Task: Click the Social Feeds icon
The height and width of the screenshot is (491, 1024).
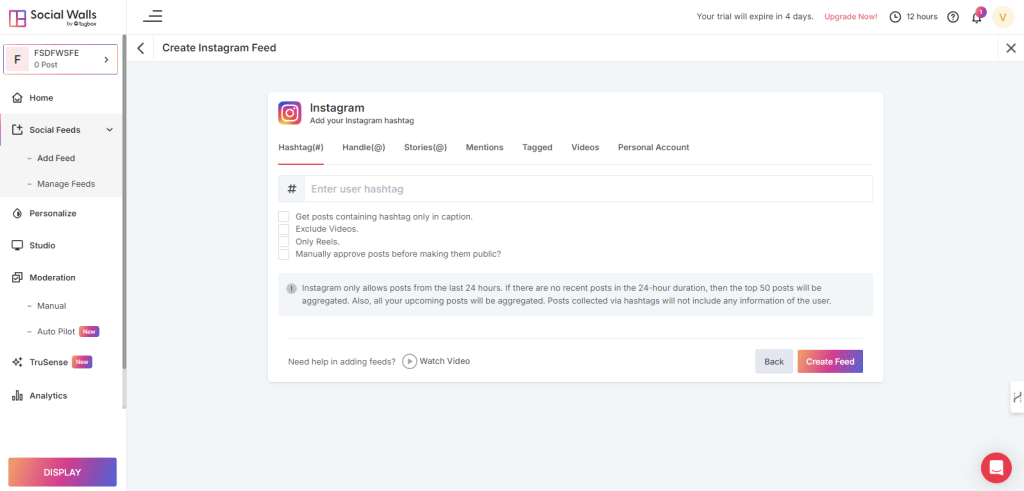Action: (18, 130)
